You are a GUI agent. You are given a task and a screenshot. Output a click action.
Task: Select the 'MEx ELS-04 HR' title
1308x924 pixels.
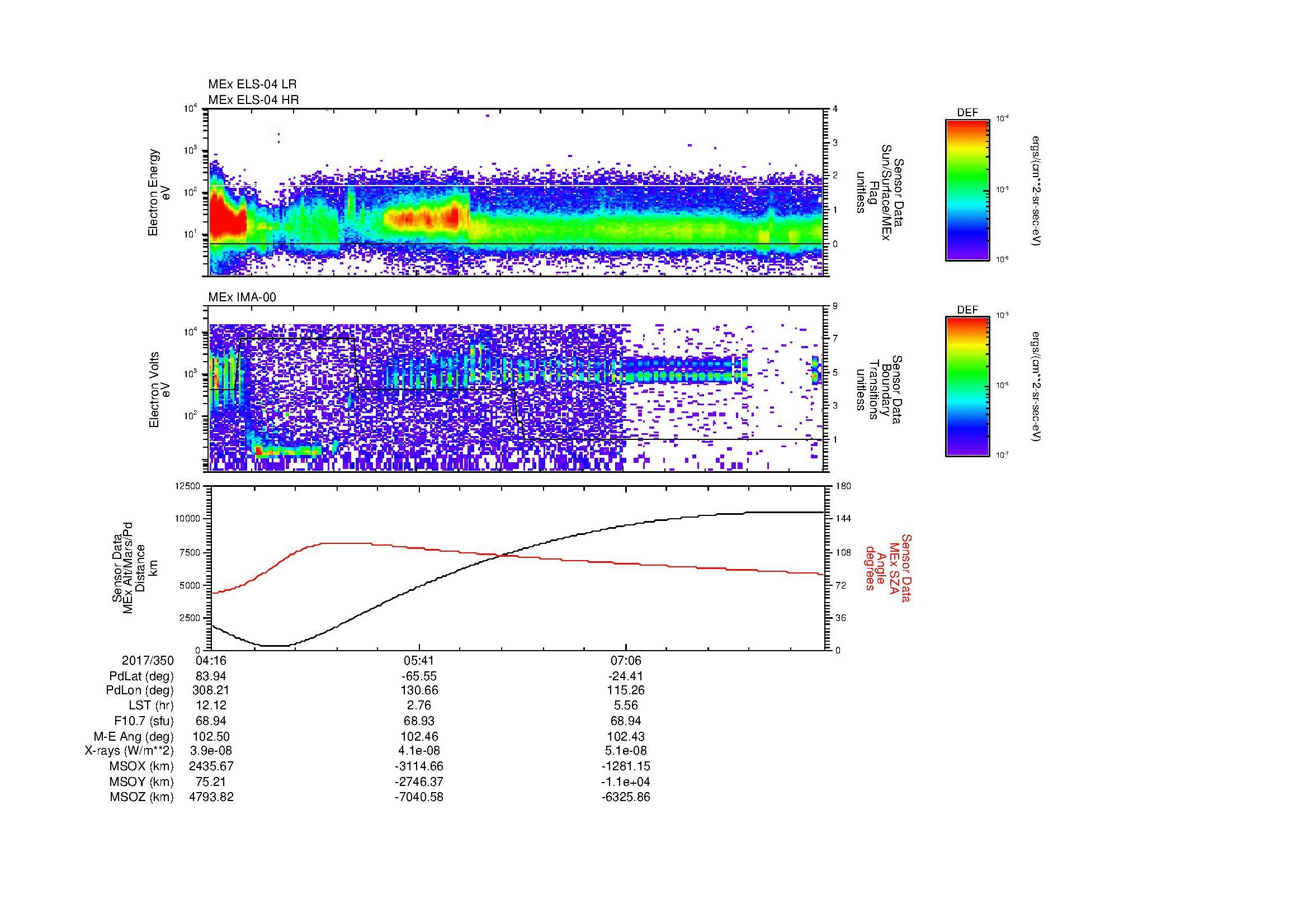click(253, 99)
